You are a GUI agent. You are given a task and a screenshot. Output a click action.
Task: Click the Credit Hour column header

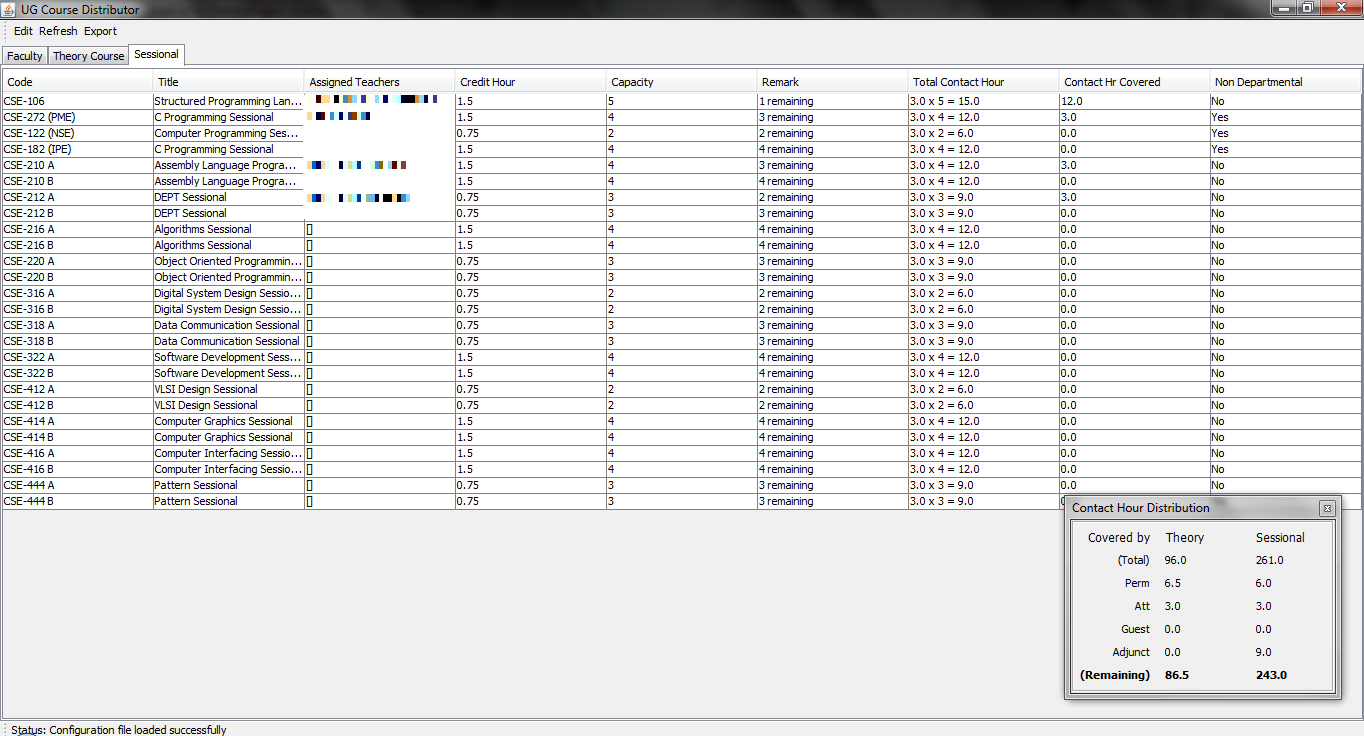coord(530,82)
